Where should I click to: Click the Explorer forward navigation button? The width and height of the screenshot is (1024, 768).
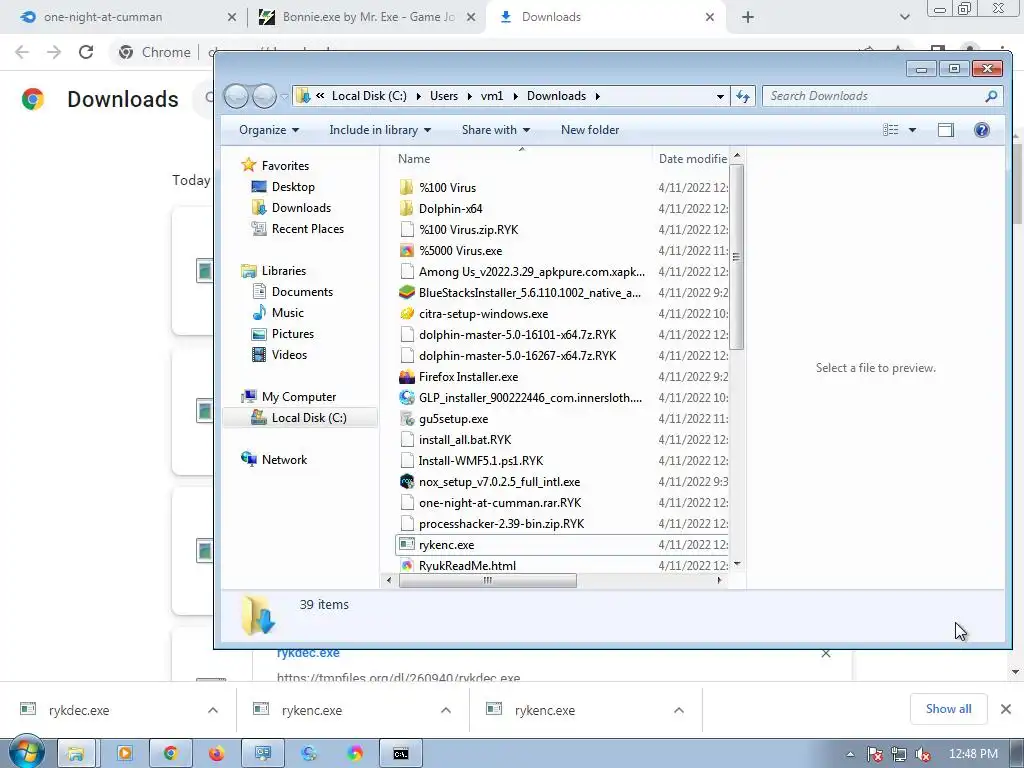point(264,96)
